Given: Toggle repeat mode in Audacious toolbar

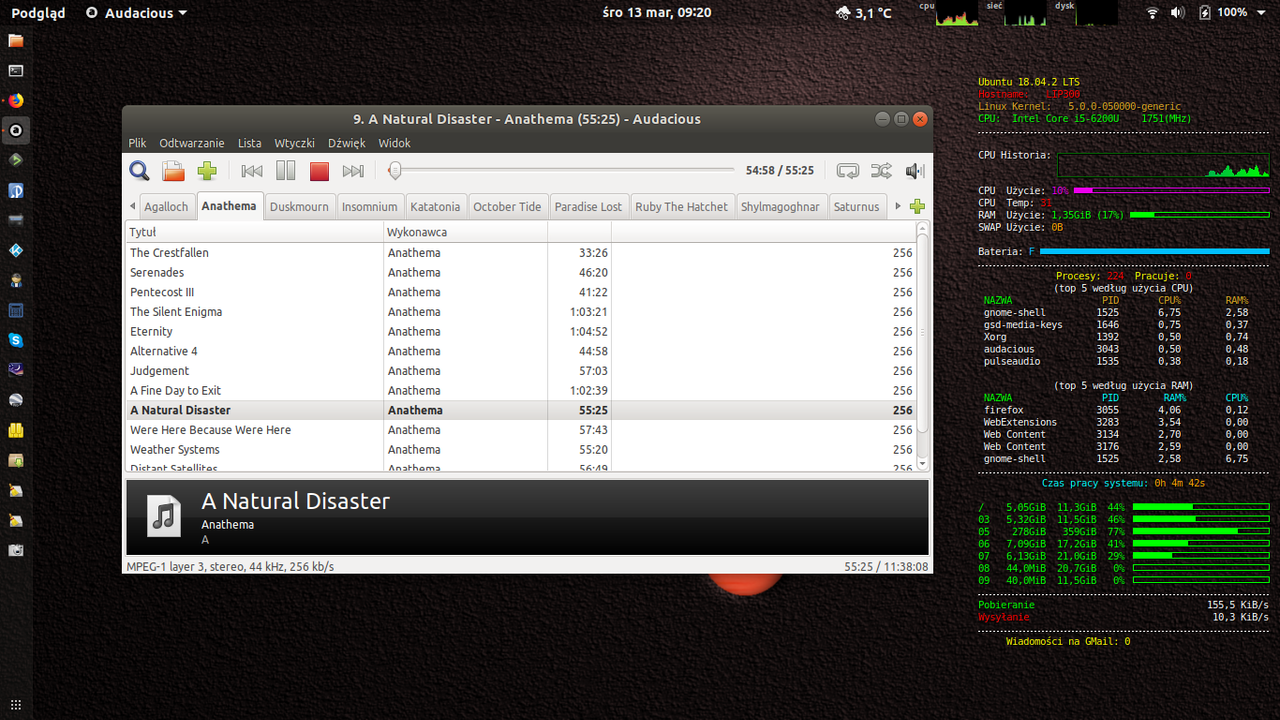Looking at the screenshot, I should pyautogui.click(x=848, y=171).
